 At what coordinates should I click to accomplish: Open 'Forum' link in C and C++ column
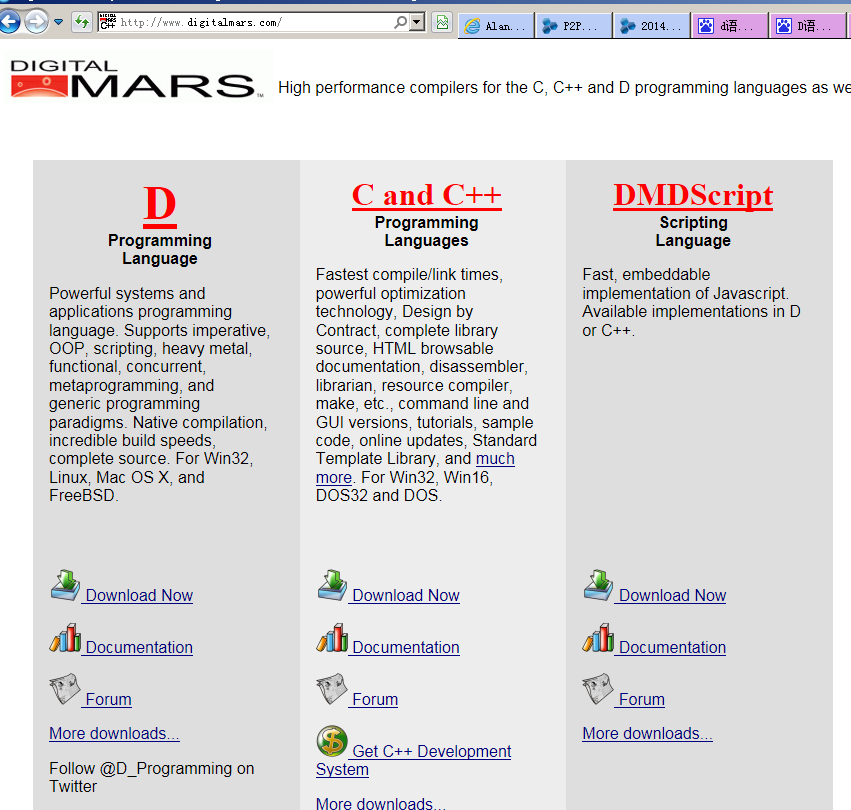click(375, 700)
